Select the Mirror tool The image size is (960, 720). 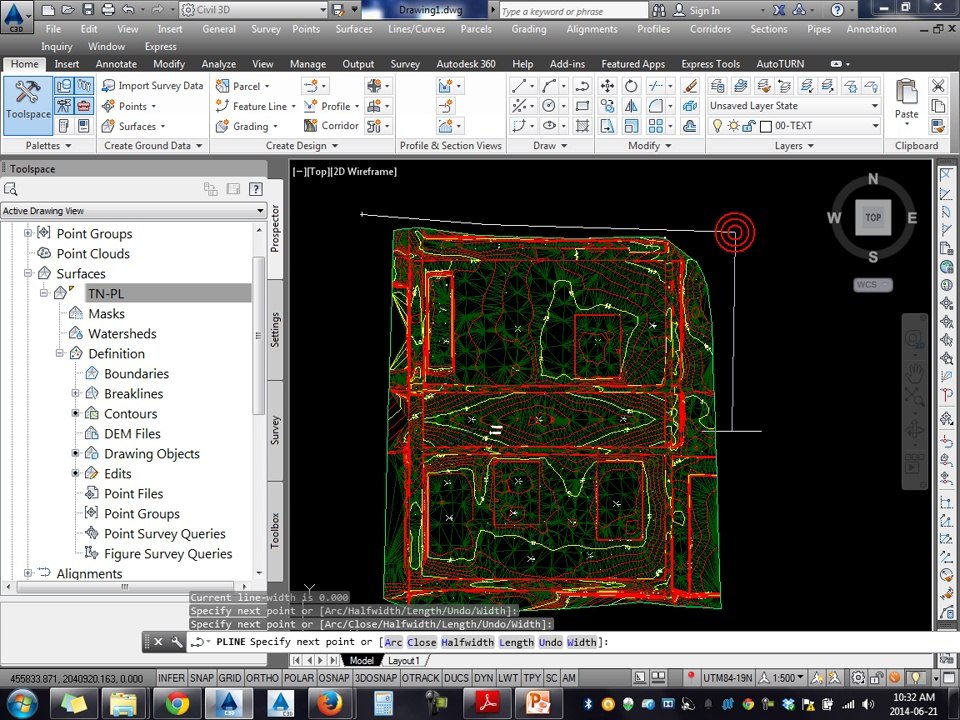631,106
